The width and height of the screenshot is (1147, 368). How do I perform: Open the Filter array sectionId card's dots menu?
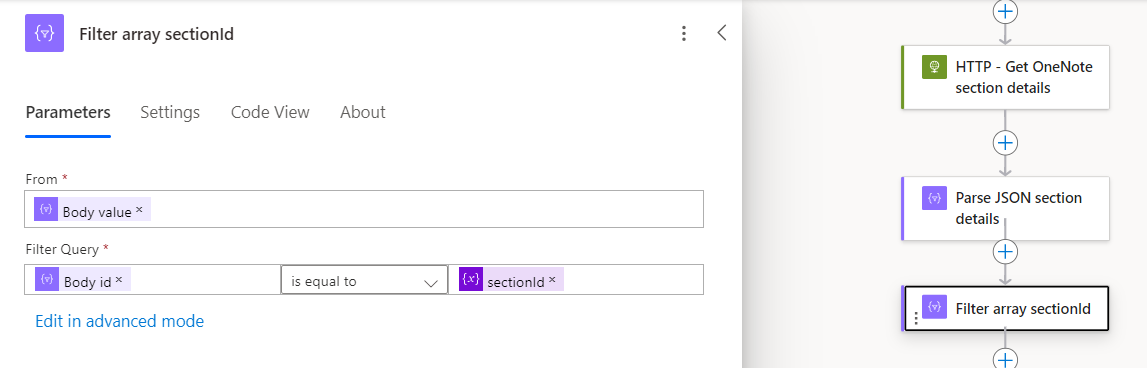[x=915, y=319]
